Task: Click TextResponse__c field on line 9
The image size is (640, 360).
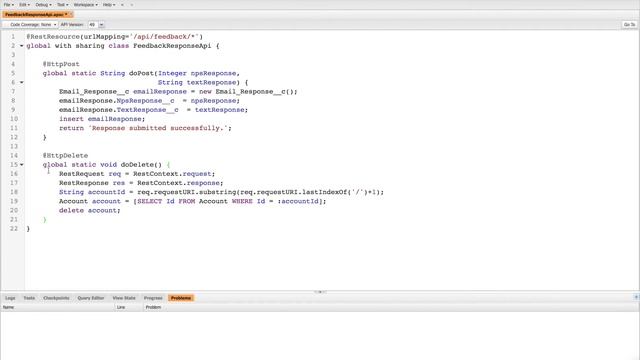Action: [x=147, y=110]
